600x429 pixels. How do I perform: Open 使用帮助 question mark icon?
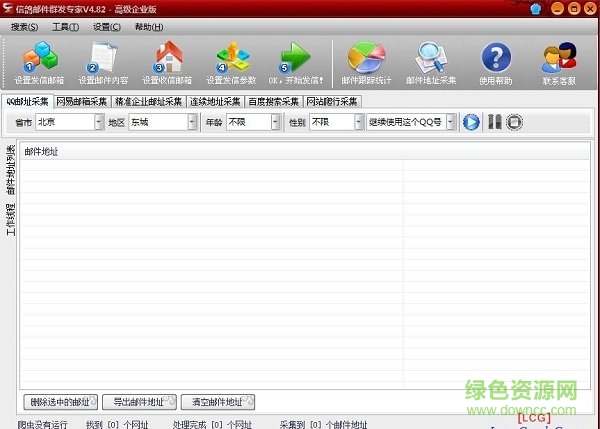click(496, 57)
